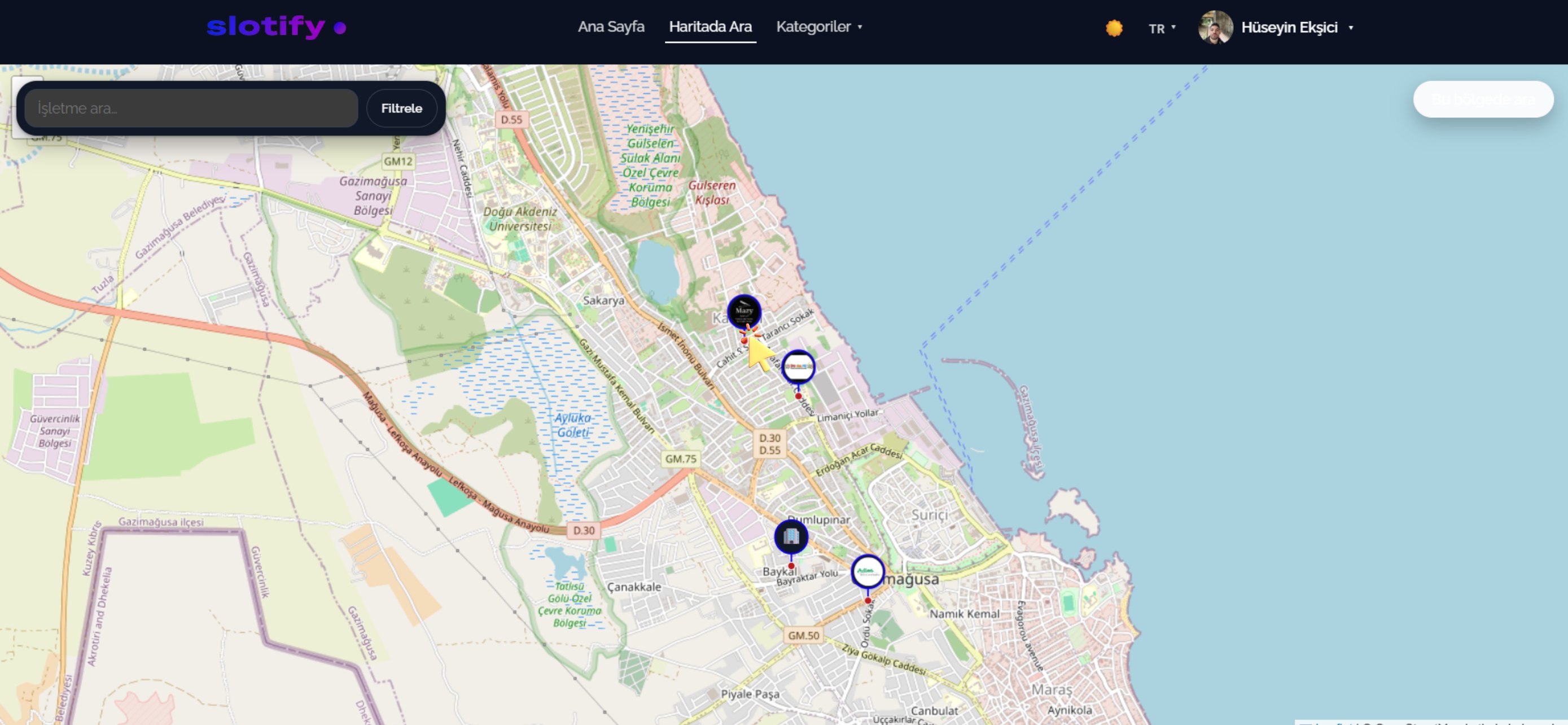The width and height of the screenshot is (1568, 725).
Task: Toggle the sun light/dark theme icon
Action: click(x=1114, y=28)
